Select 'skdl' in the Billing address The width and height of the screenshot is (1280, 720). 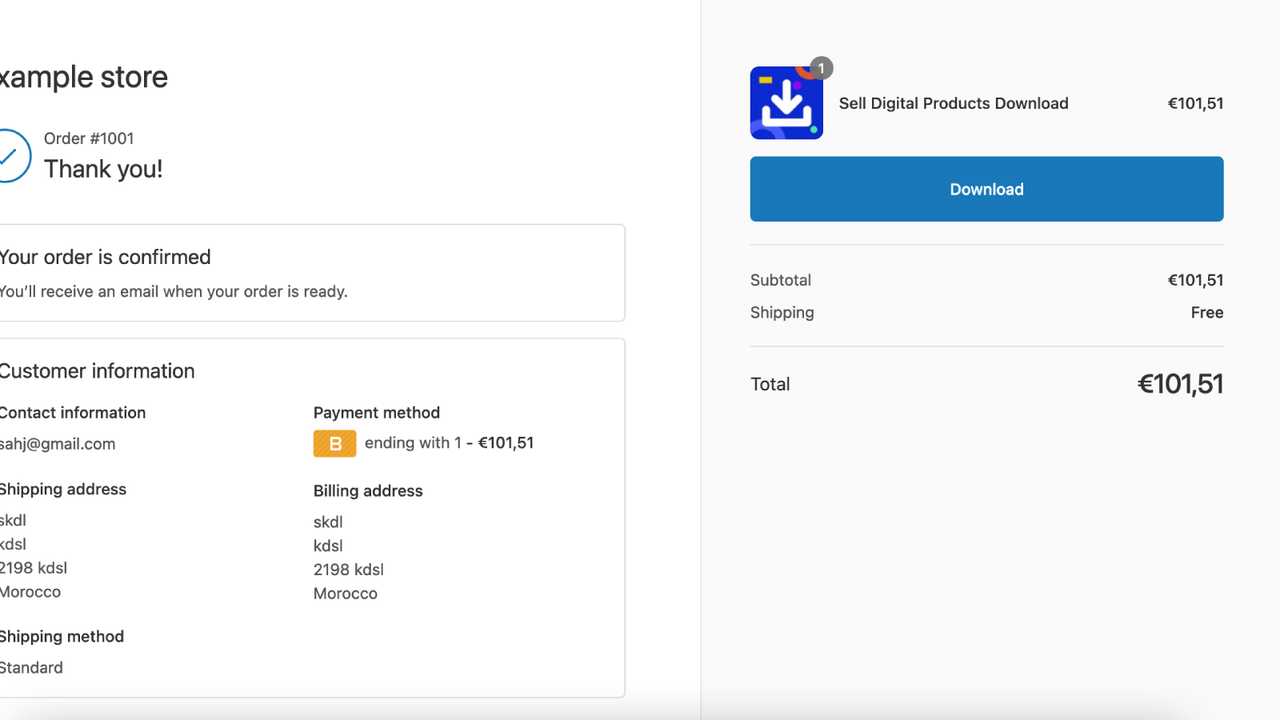328,522
